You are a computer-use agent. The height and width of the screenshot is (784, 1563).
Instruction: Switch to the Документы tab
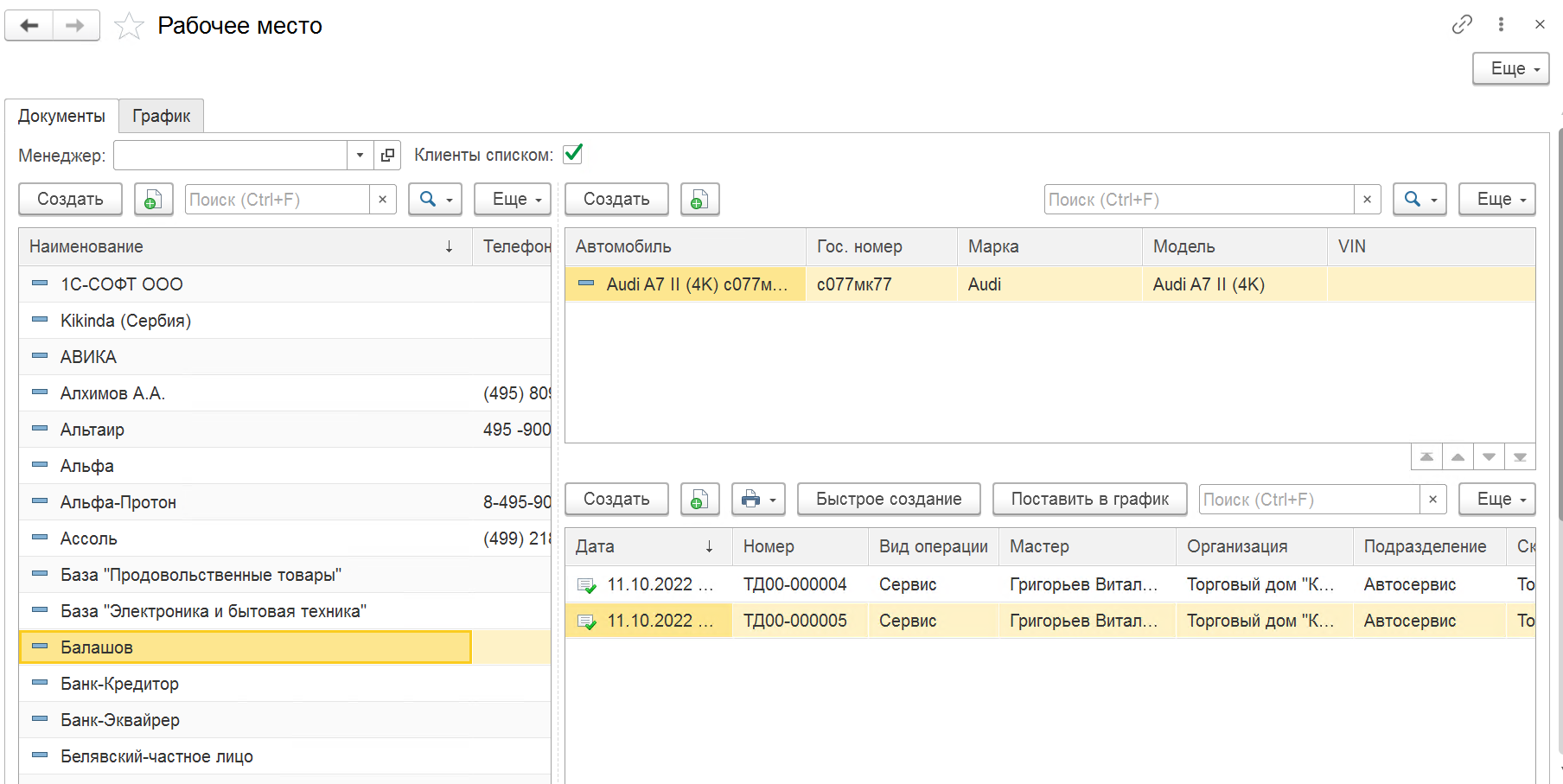coord(61,116)
